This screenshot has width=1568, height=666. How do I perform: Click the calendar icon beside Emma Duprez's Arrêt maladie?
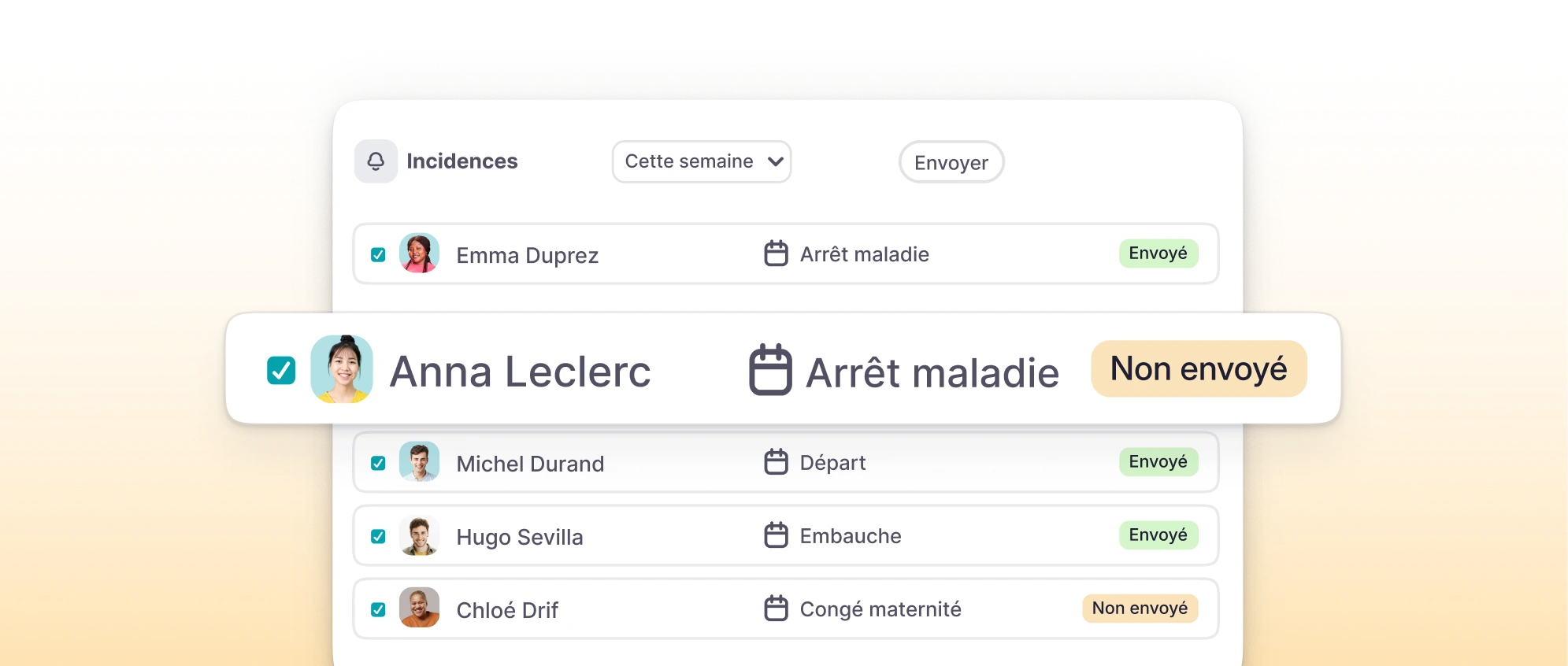pyautogui.click(x=777, y=253)
